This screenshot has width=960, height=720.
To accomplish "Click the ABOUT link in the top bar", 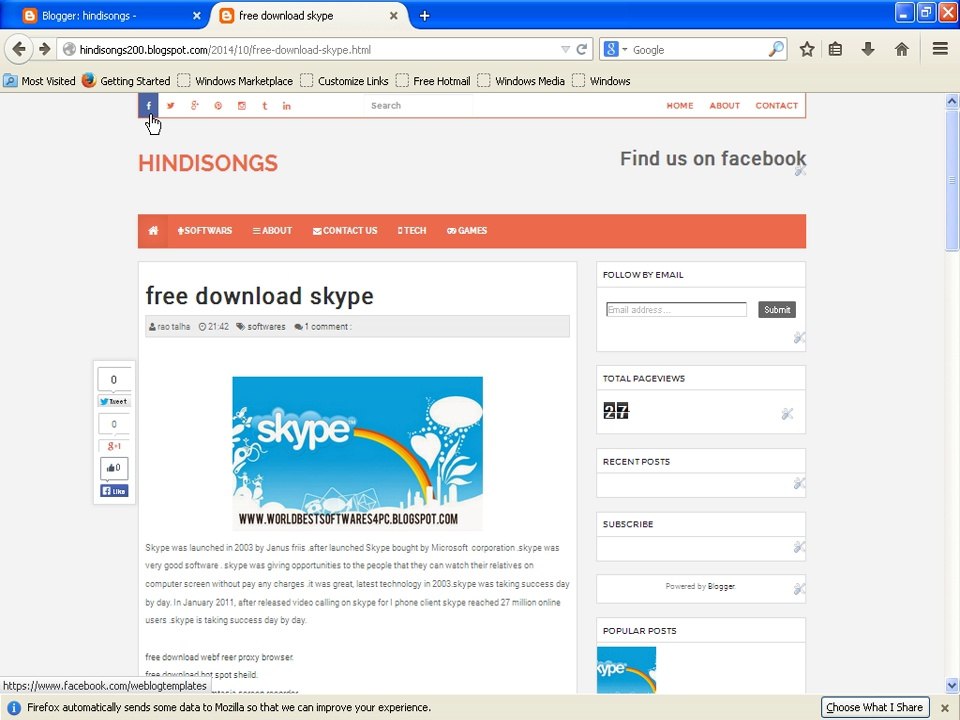I will coord(724,105).
